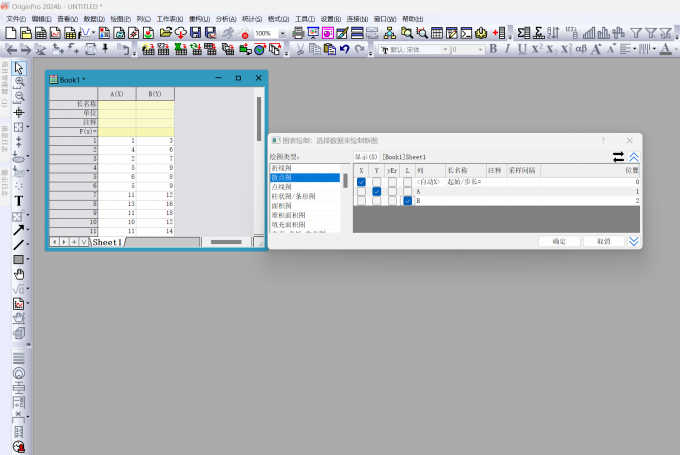Viewport: 680px width, 455px height.
Task: Click the New Matrix toolbar icon
Action: click(70, 33)
